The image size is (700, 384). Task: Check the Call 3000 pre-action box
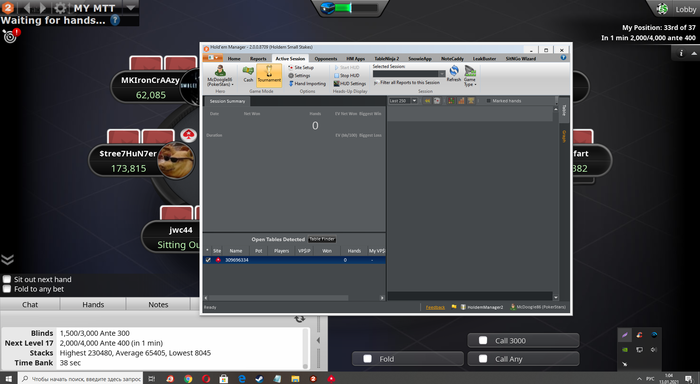[x=483, y=340]
